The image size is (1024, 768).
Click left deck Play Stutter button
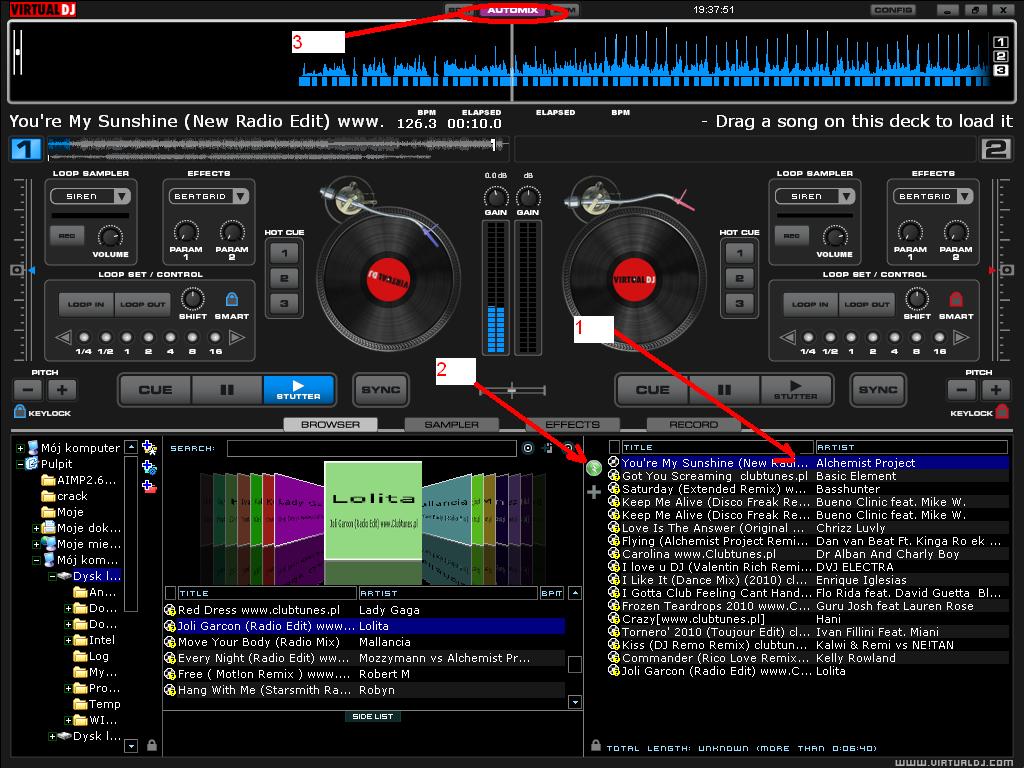point(298,390)
